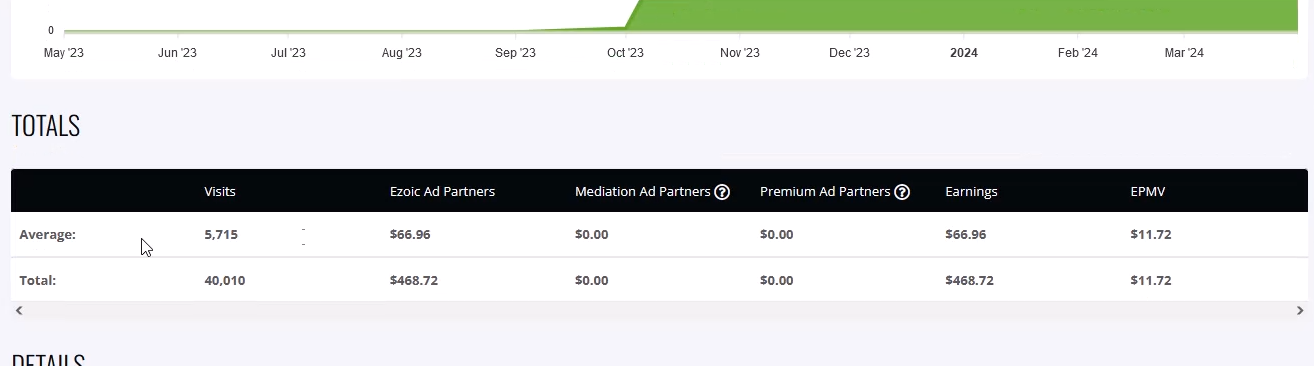Viewport: 1314px width, 366px height.
Task: Click the horizontal scrollbar track below the table
Action: pos(658,311)
